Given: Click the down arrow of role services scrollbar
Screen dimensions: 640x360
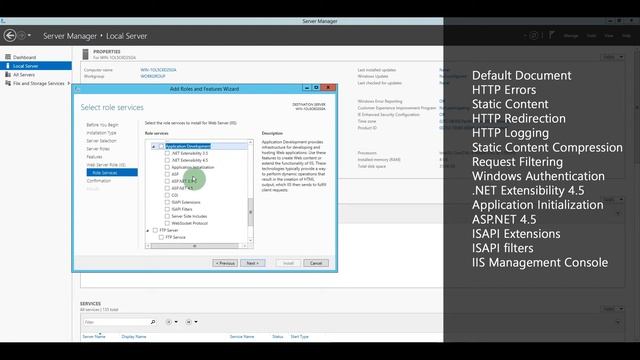Looking at the screenshot, I should [251, 240].
